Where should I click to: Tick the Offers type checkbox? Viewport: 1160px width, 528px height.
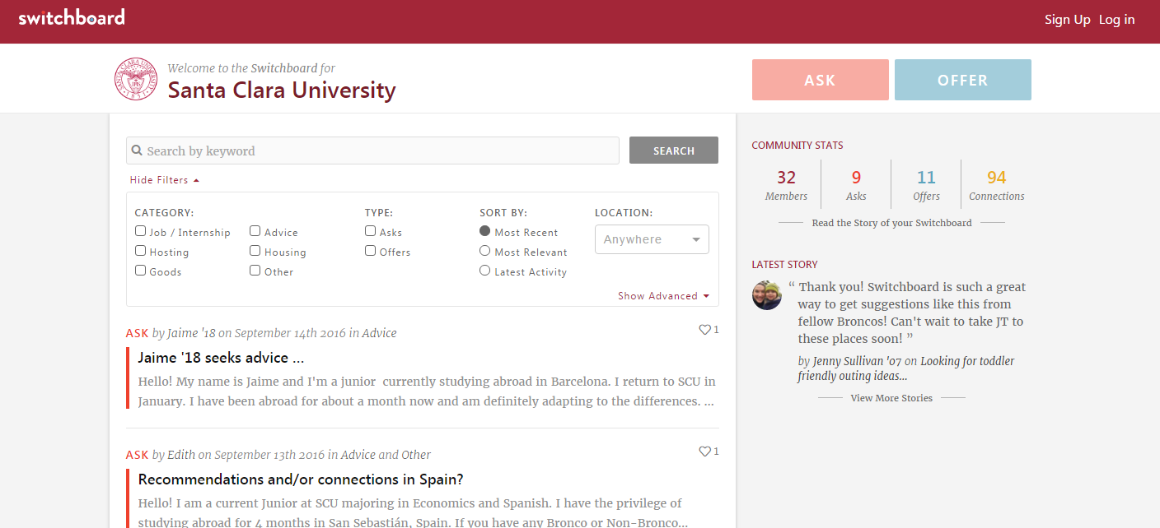coord(371,251)
